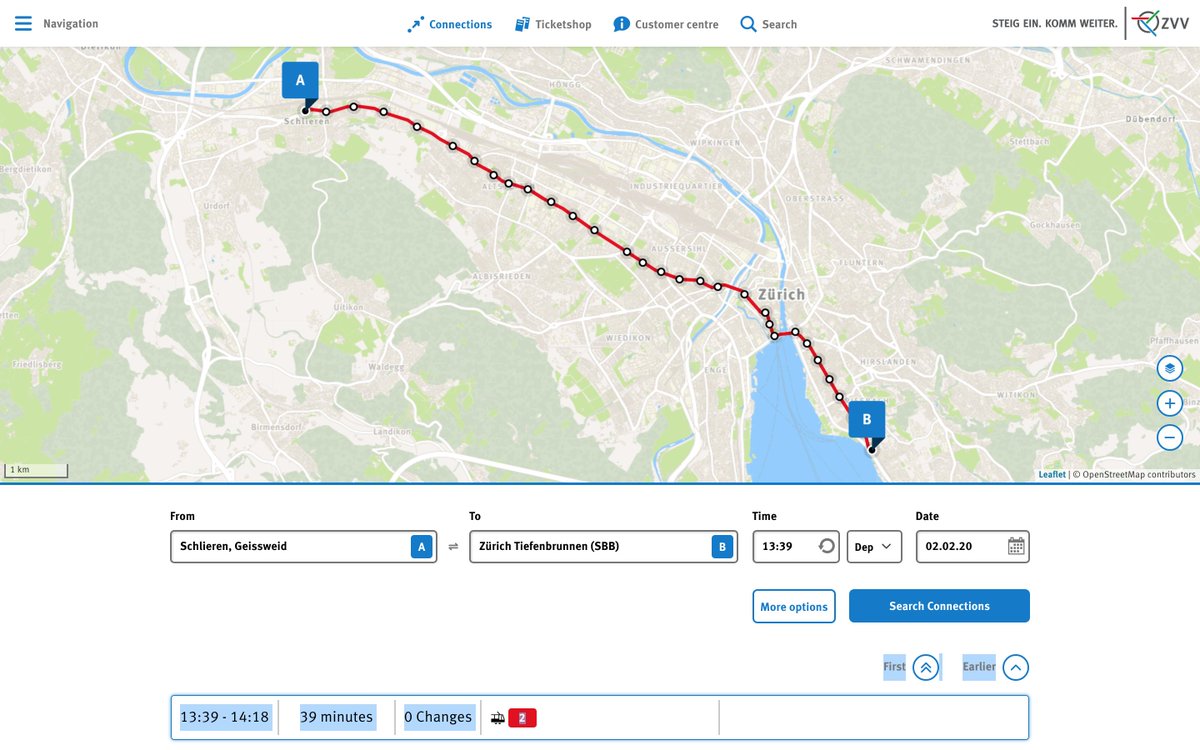Click the tram icon in the result row
This screenshot has width=1200, height=750.
[x=498, y=718]
